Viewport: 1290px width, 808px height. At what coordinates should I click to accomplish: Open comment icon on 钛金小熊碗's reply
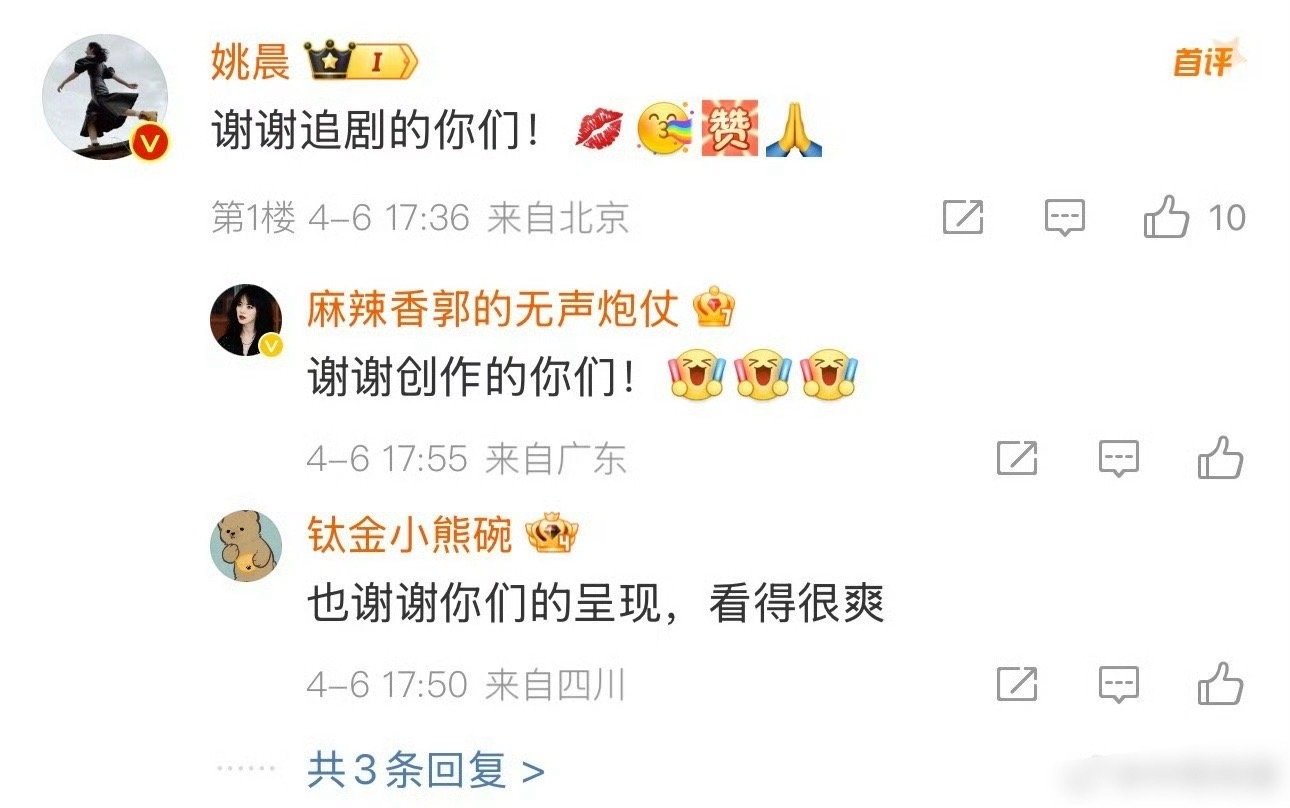(x=1119, y=685)
